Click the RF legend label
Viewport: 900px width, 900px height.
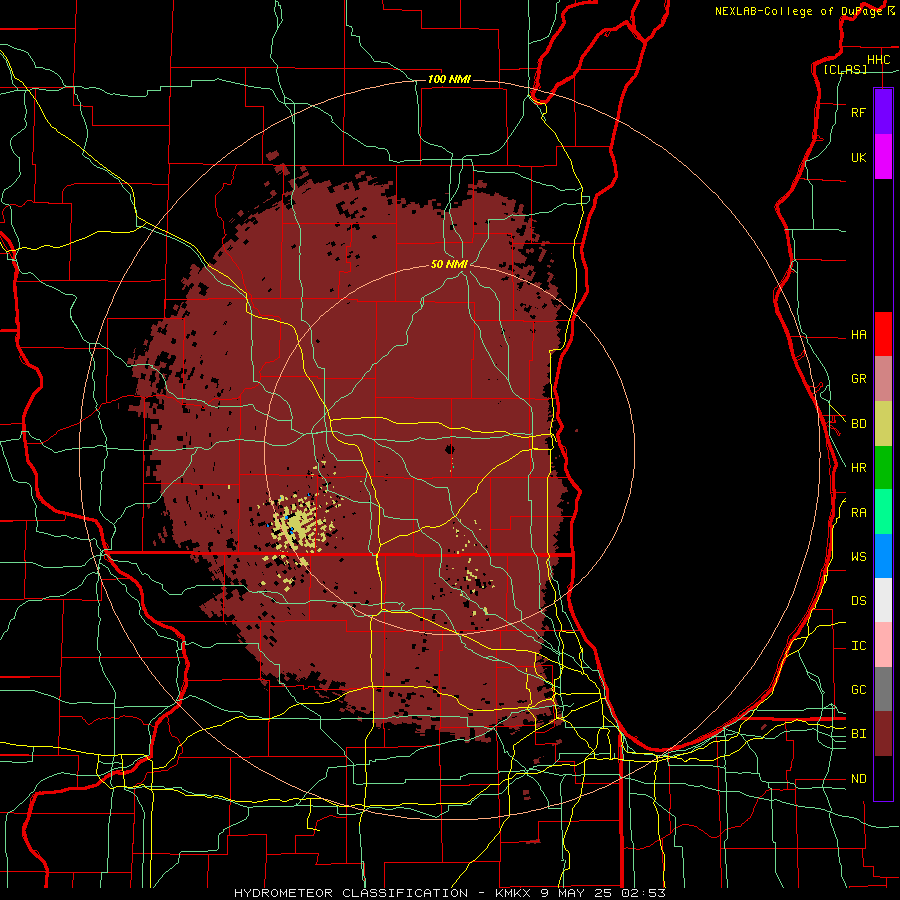pyautogui.click(x=858, y=113)
